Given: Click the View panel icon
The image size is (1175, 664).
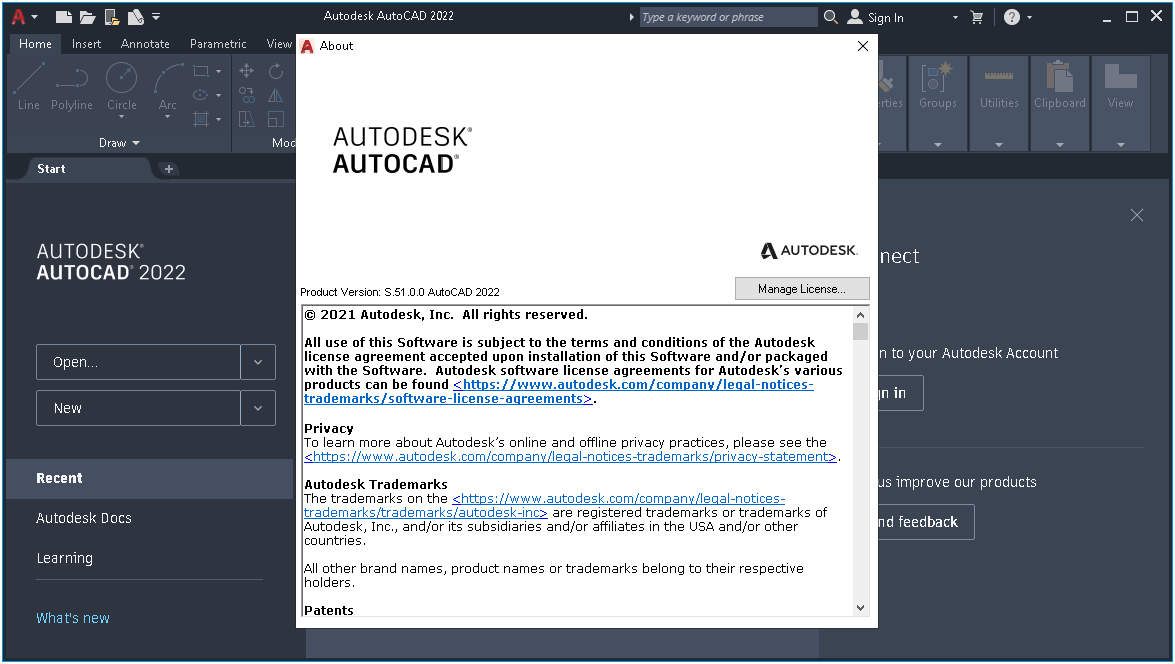Looking at the screenshot, I should [1120, 77].
